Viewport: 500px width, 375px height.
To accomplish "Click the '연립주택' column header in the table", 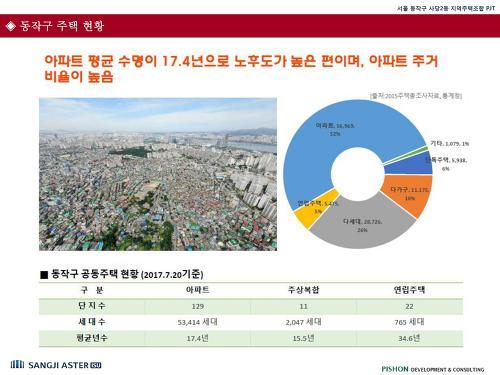I will point(409,290).
